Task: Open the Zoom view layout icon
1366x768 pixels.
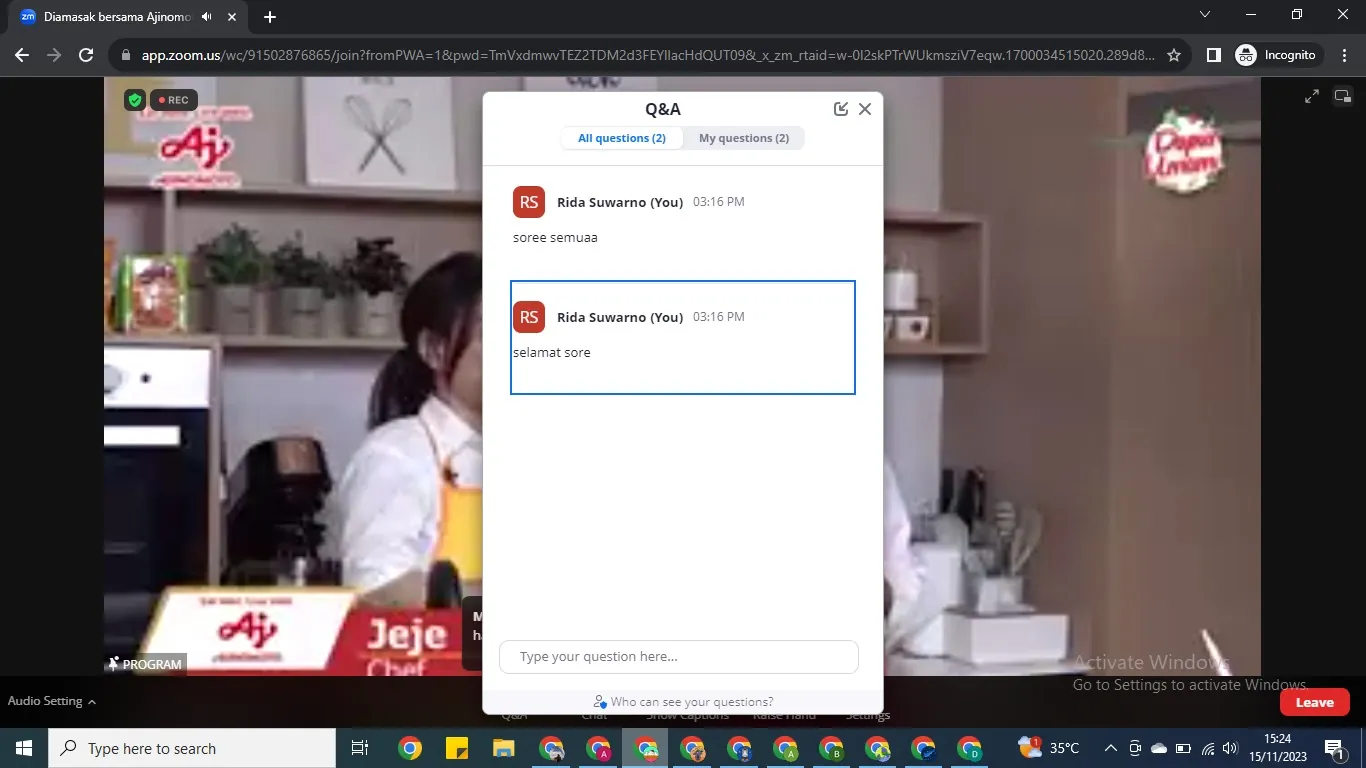Action: click(x=1343, y=96)
